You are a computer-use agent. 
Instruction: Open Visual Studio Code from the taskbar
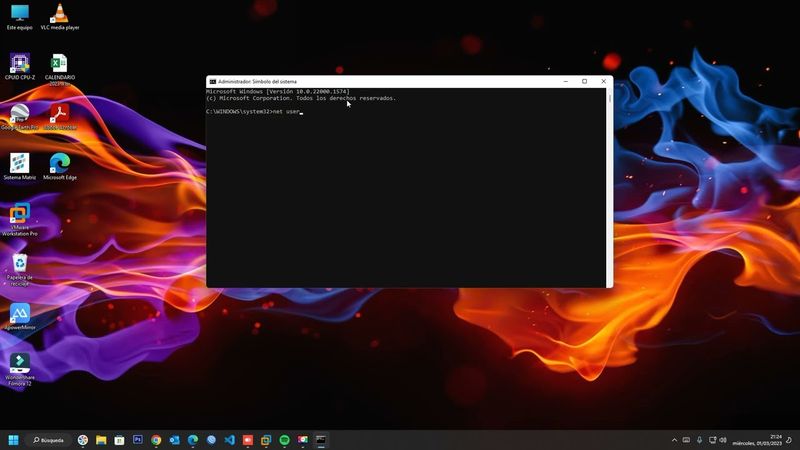[x=230, y=440]
